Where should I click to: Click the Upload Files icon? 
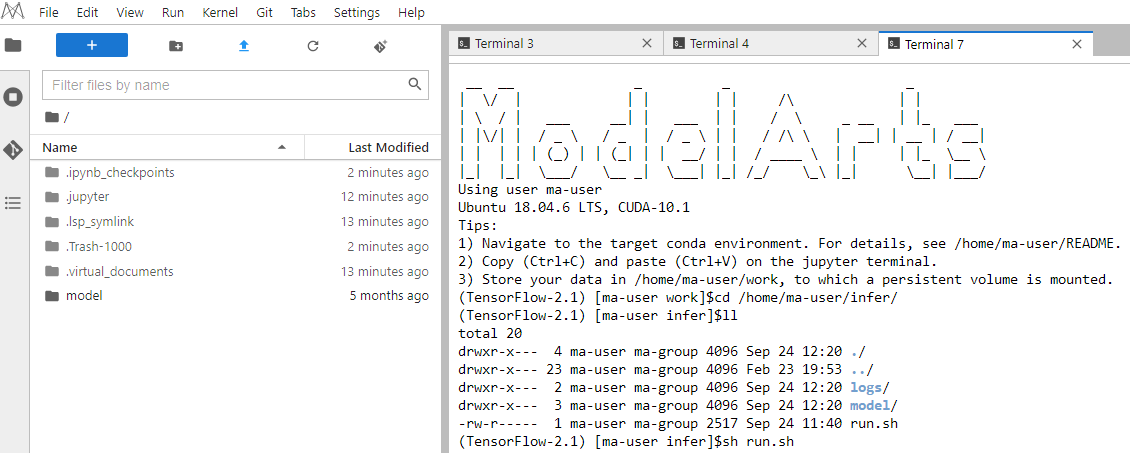click(244, 45)
